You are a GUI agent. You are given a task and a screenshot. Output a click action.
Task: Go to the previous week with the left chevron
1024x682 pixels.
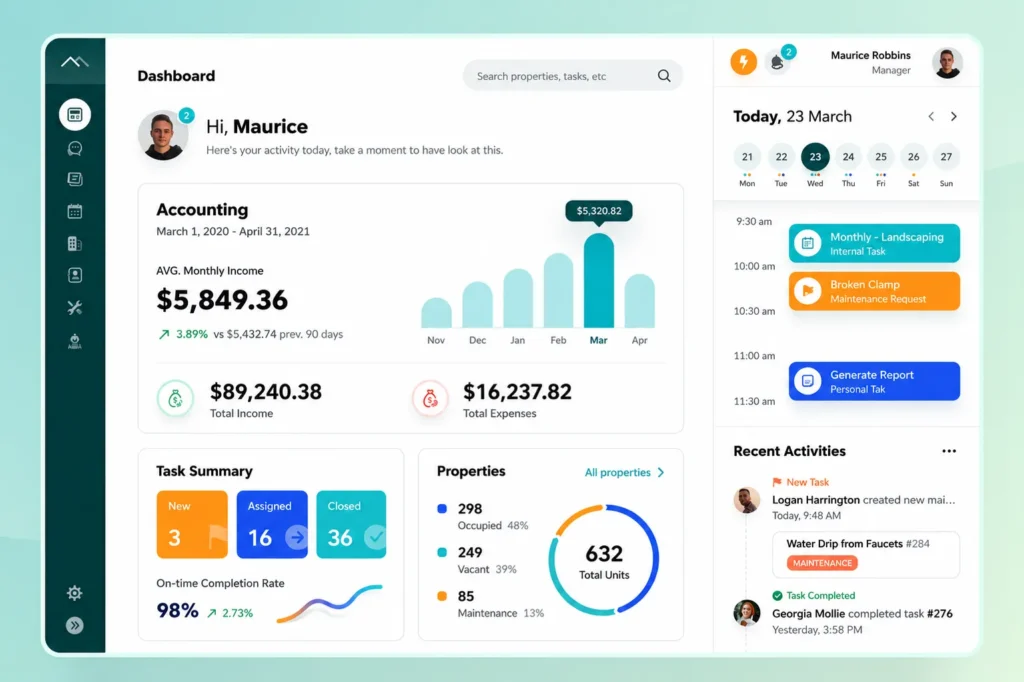click(931, 116)
